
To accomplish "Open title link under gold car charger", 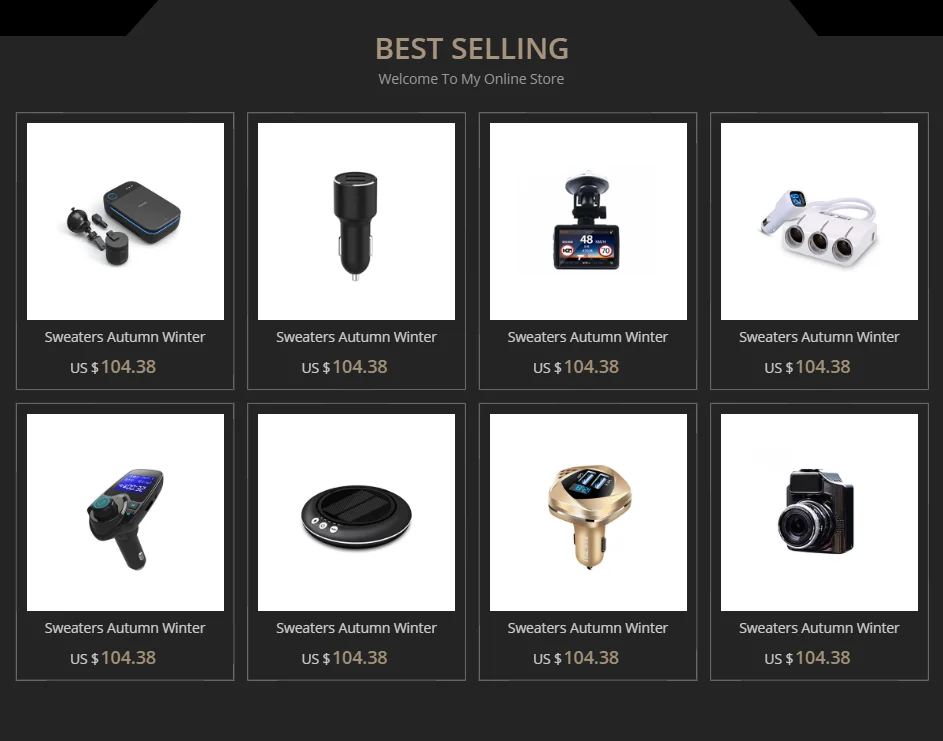I will click(x=588, y=628).
